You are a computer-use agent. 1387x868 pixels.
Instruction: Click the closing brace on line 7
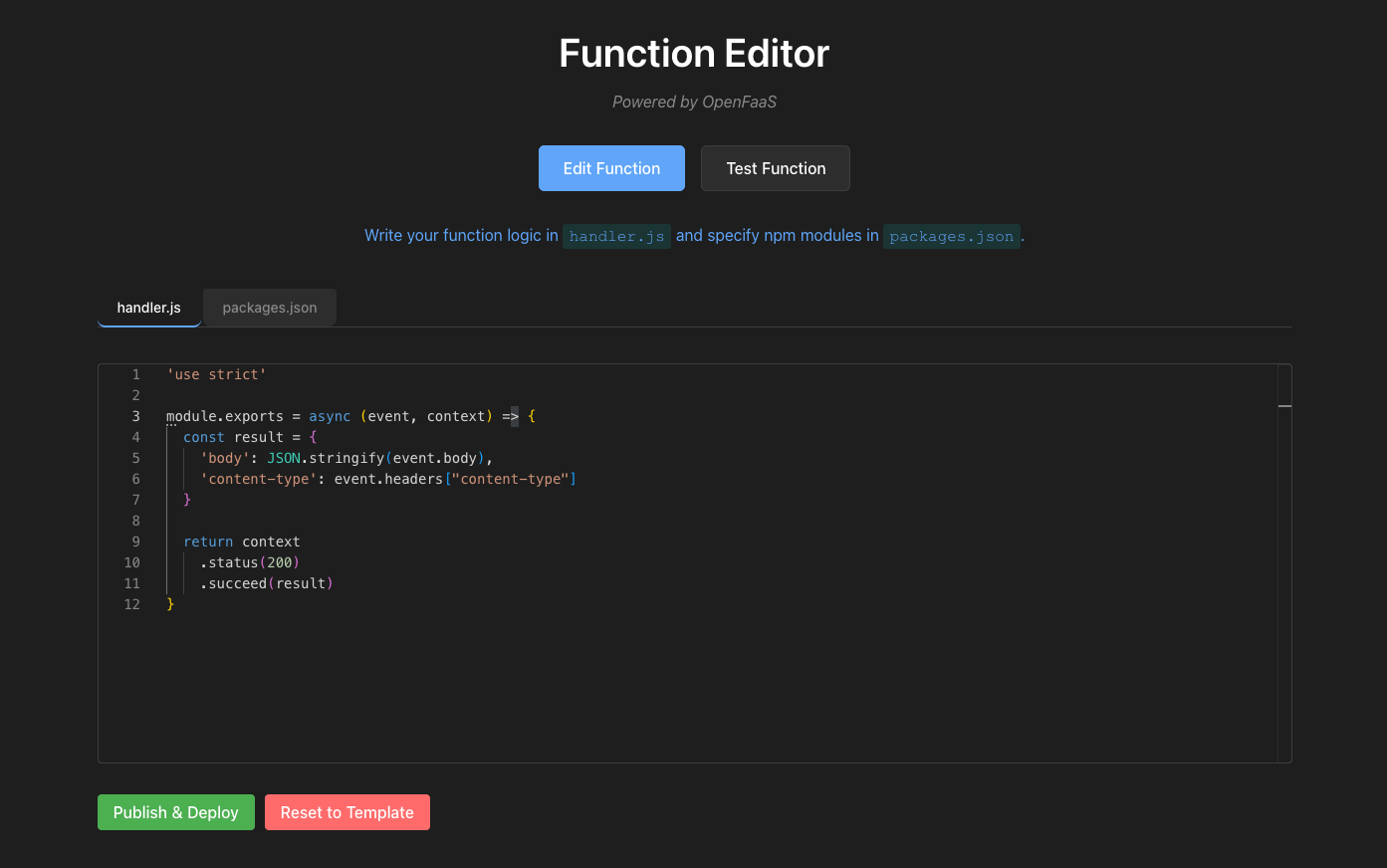[x=187, y=500]
